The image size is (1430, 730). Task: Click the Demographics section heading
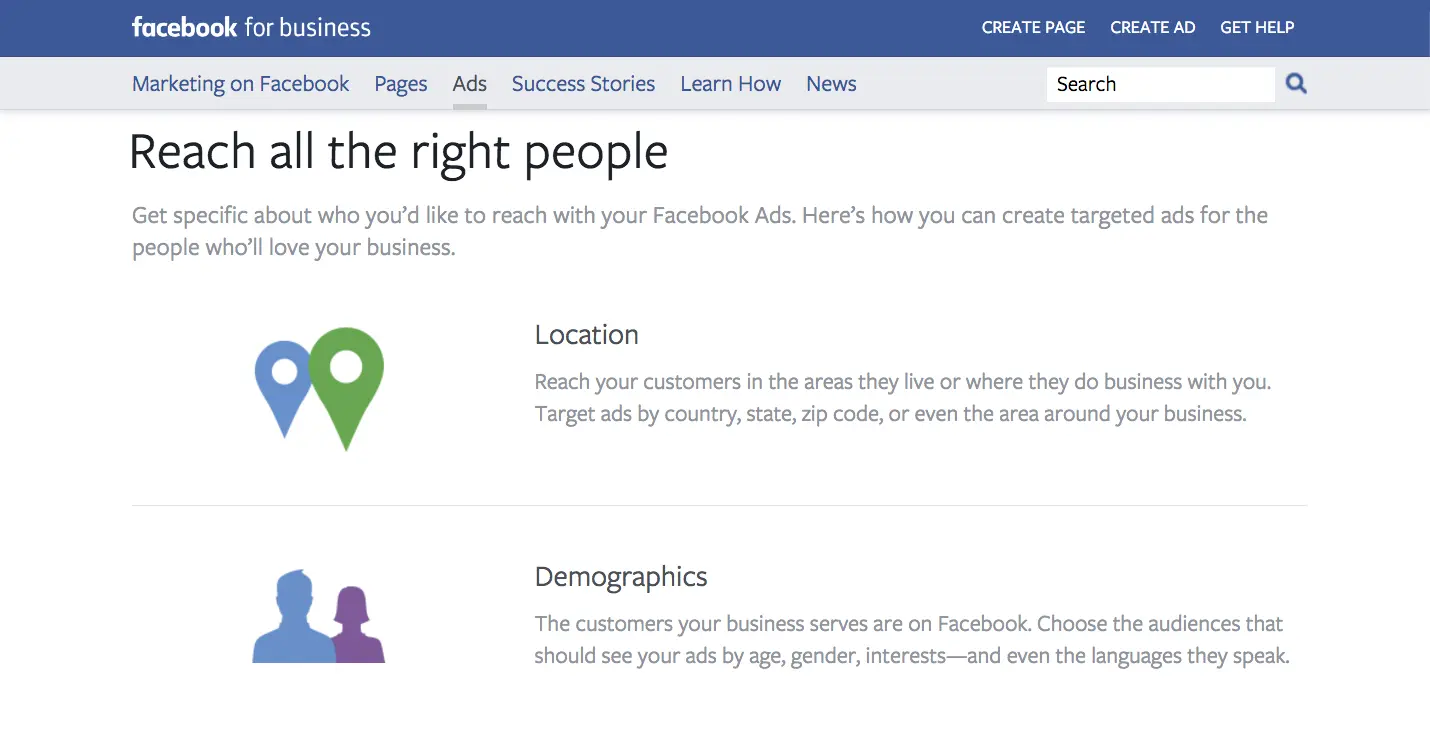pyautogui.click(x=621, y=577)
